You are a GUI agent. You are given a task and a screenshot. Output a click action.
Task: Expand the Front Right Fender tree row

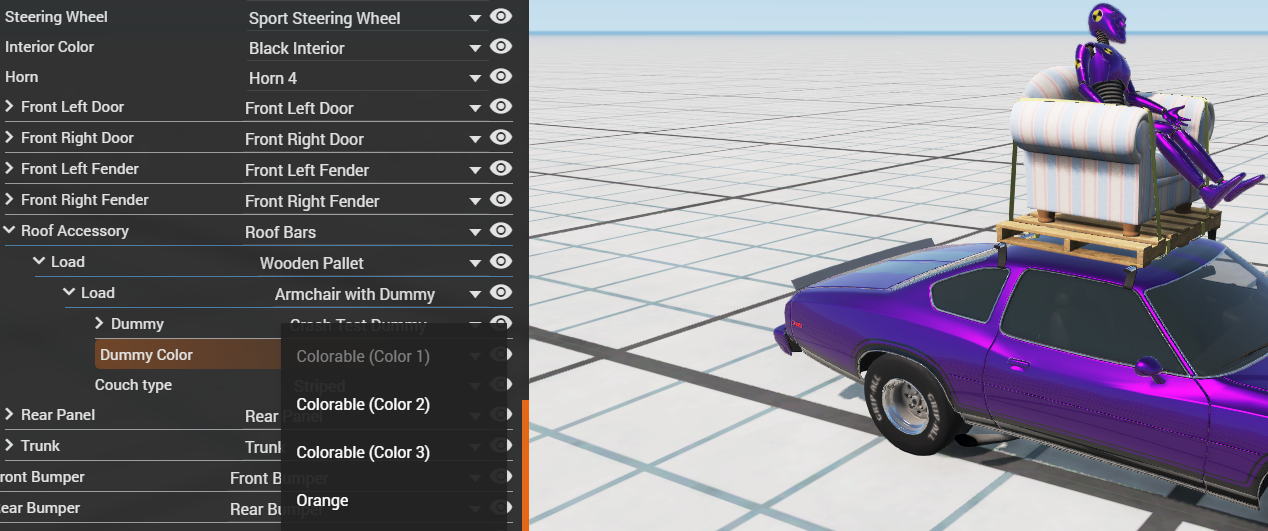[x=10, y=199]
